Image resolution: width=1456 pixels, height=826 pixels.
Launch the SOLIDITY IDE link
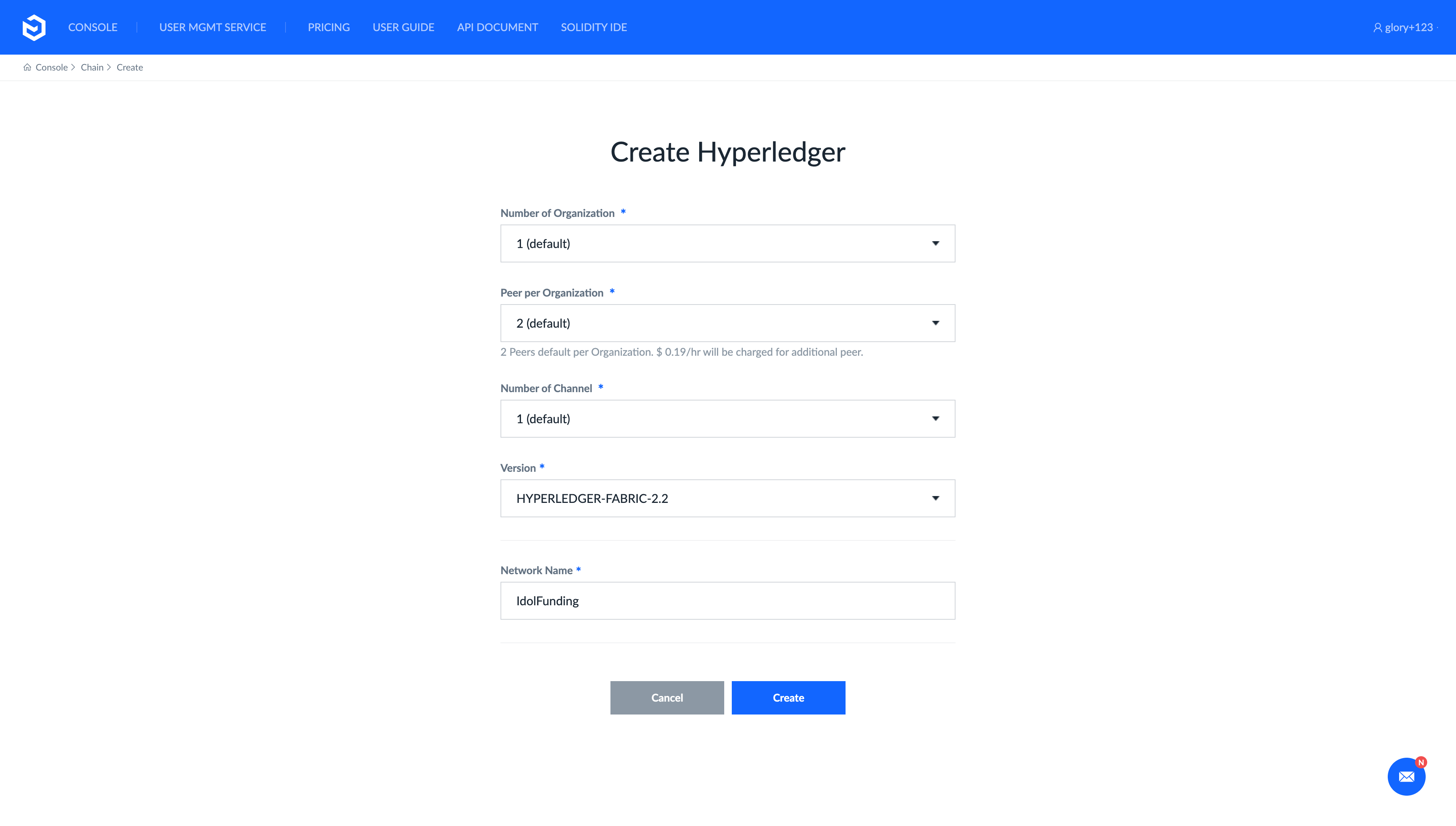pos(593,27)
